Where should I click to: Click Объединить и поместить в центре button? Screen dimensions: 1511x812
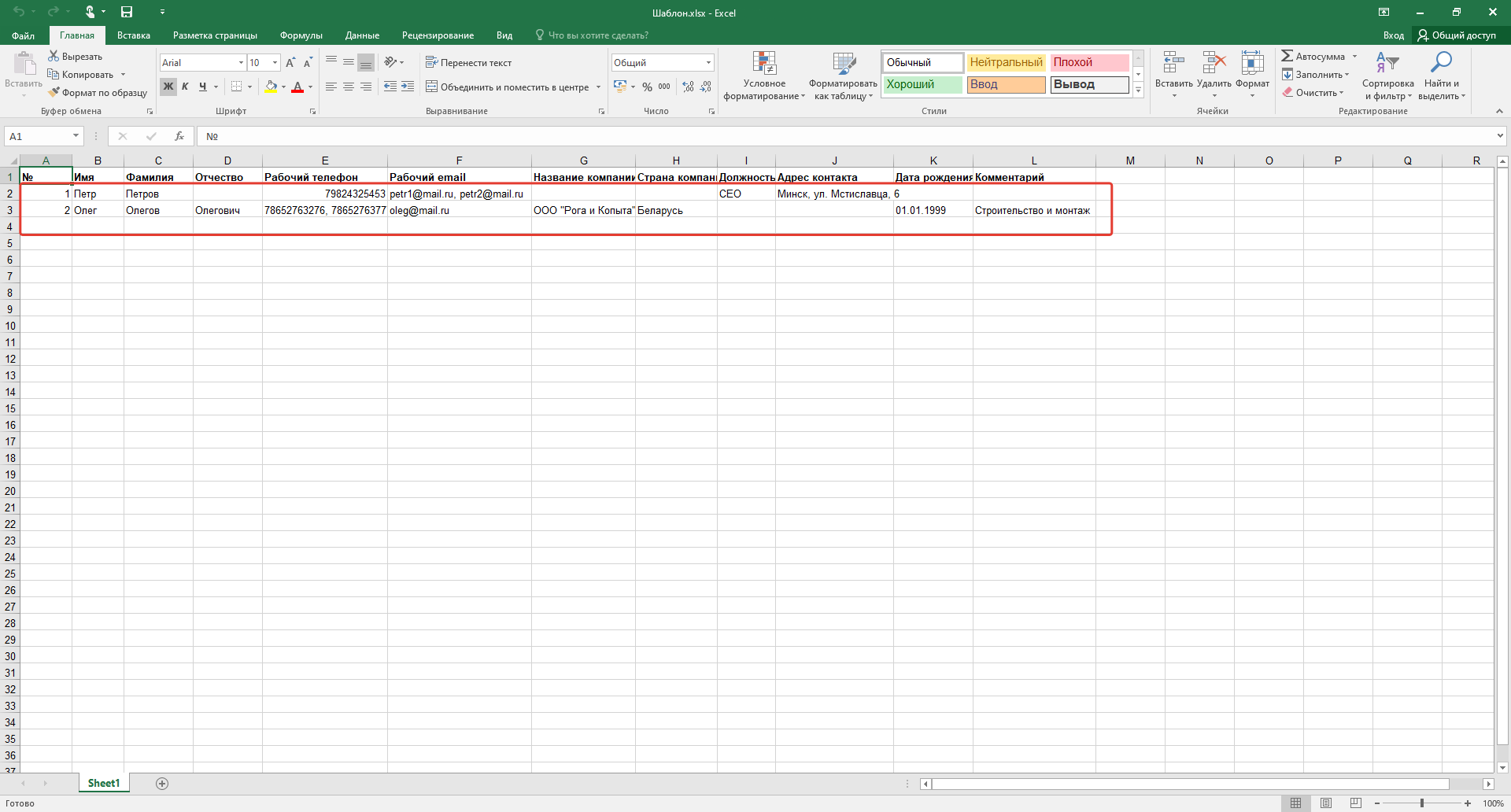(507, 87)
